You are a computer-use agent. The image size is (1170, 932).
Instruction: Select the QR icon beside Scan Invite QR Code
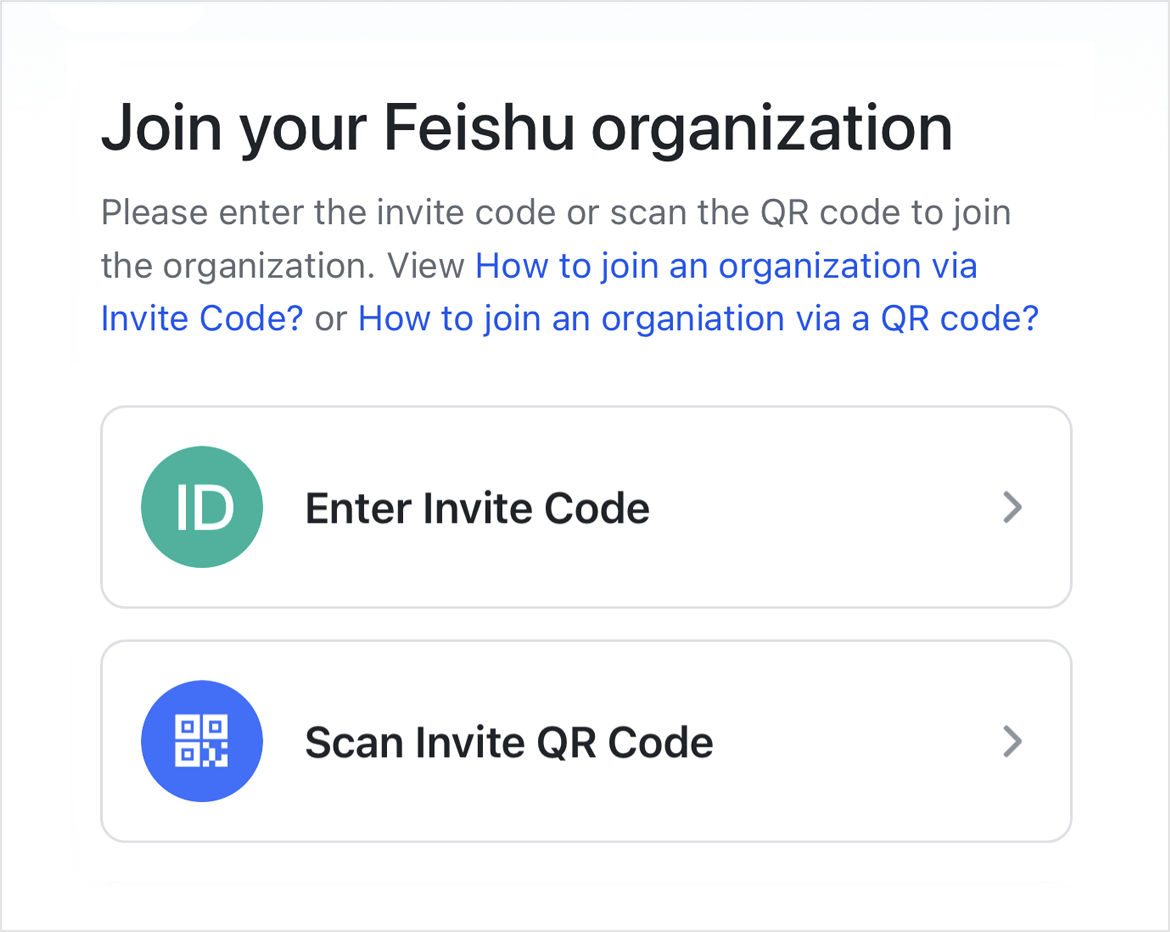pyautogui.click(x=201, y=741)
